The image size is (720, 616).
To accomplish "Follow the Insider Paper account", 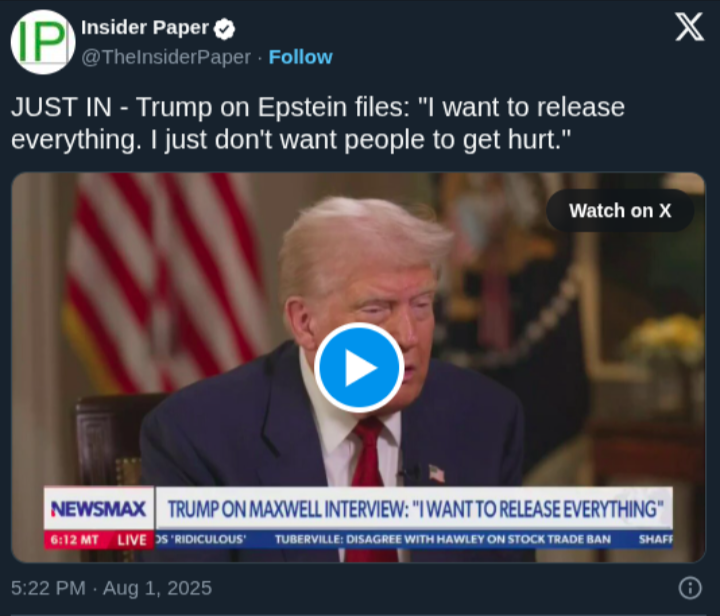I will click(x=300, y=57).
